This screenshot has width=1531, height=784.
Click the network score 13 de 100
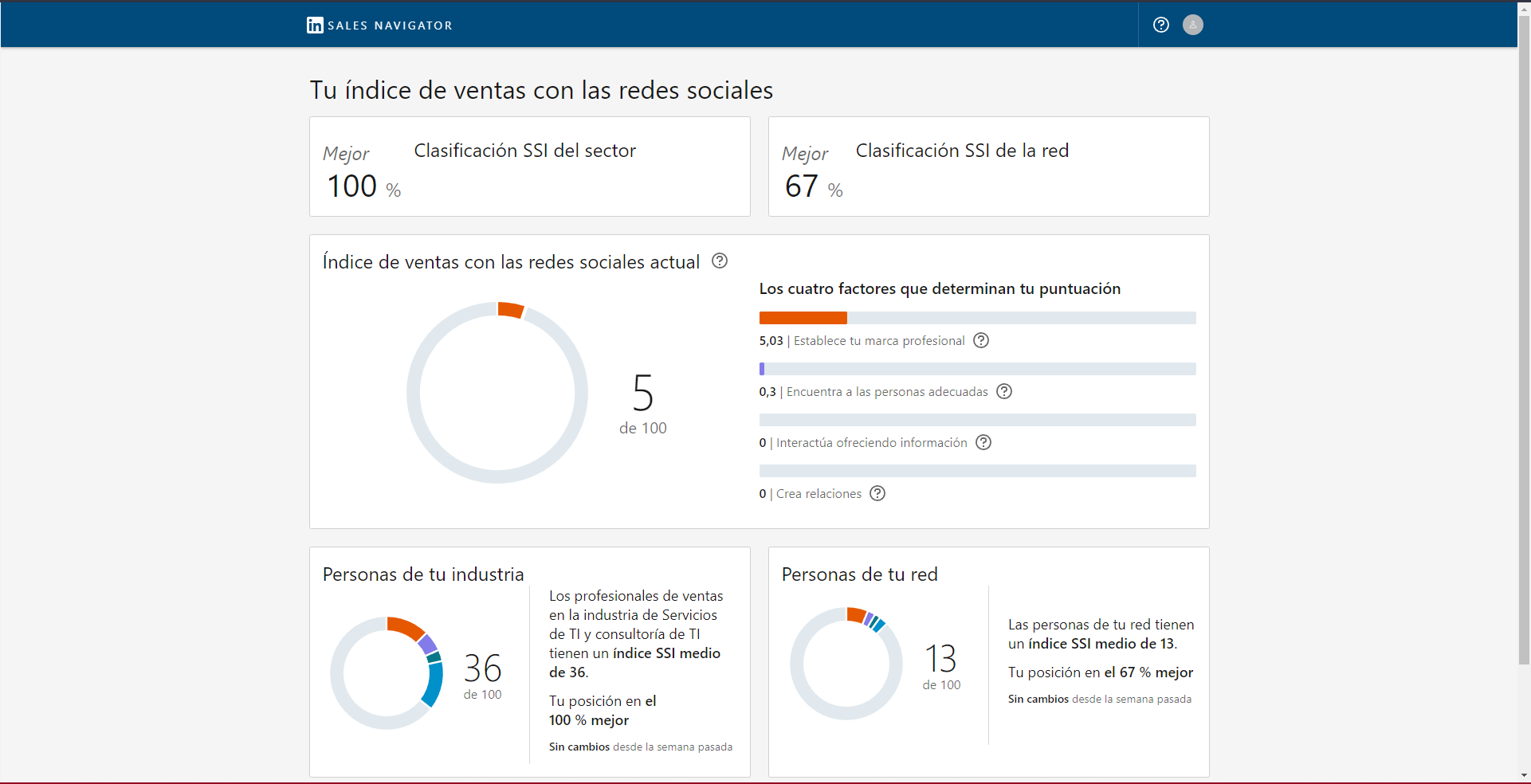941,667
